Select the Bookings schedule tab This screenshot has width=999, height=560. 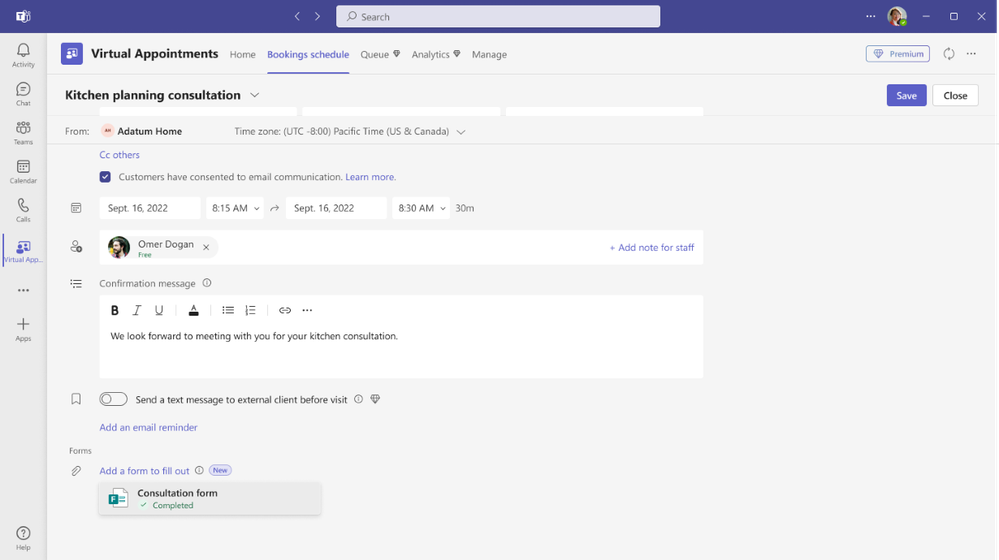click(308, 54)
